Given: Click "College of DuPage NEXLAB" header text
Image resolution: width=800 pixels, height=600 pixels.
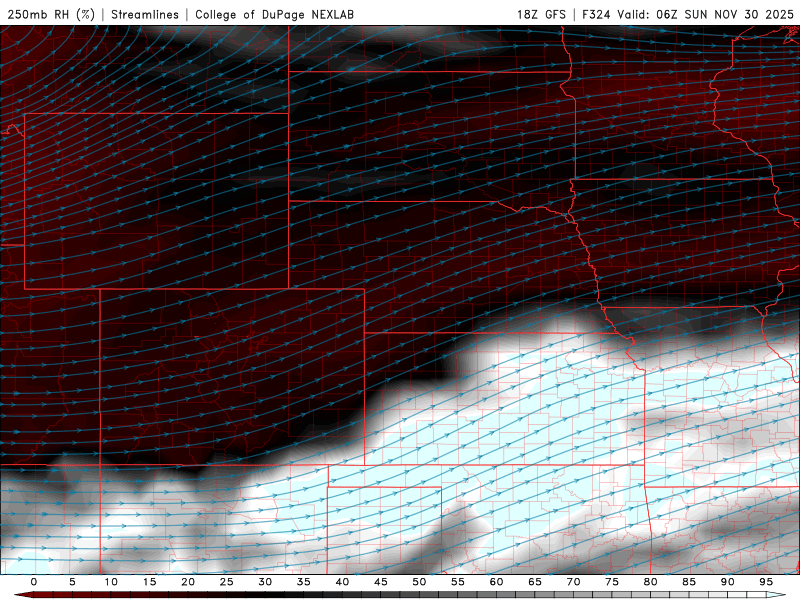Looking at the screenshot, I should click(x=274, y=14).
